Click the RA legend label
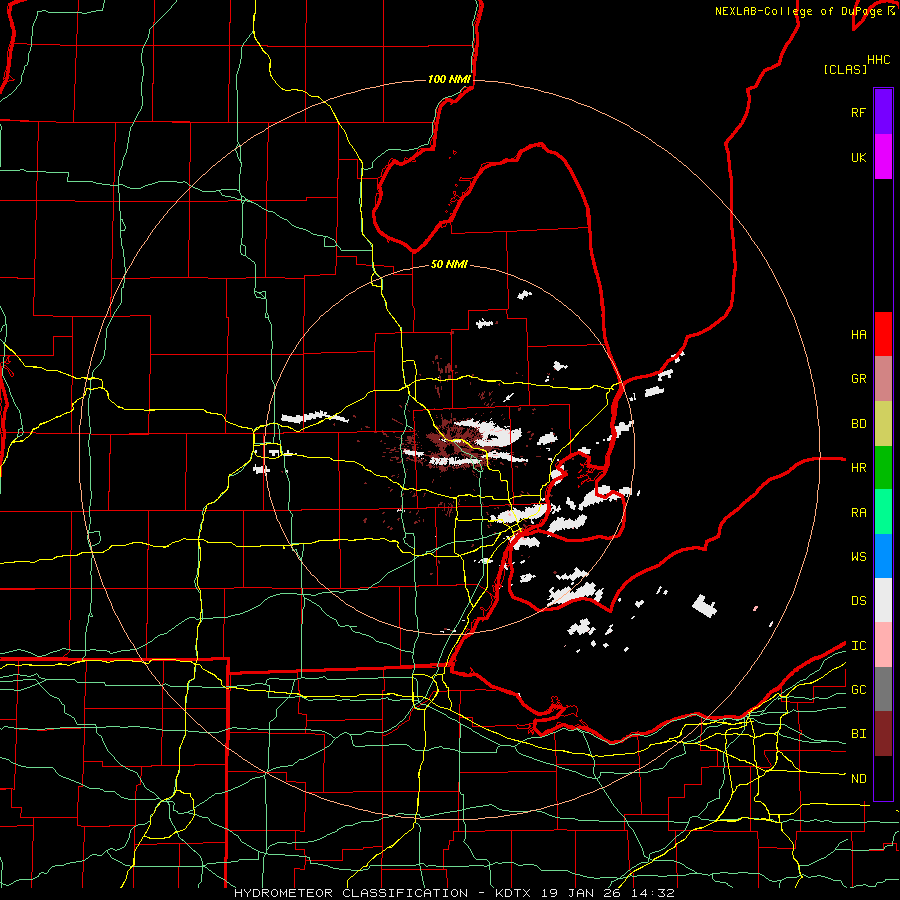Viewport: 900px width, 900px height. tap(858, 513)
